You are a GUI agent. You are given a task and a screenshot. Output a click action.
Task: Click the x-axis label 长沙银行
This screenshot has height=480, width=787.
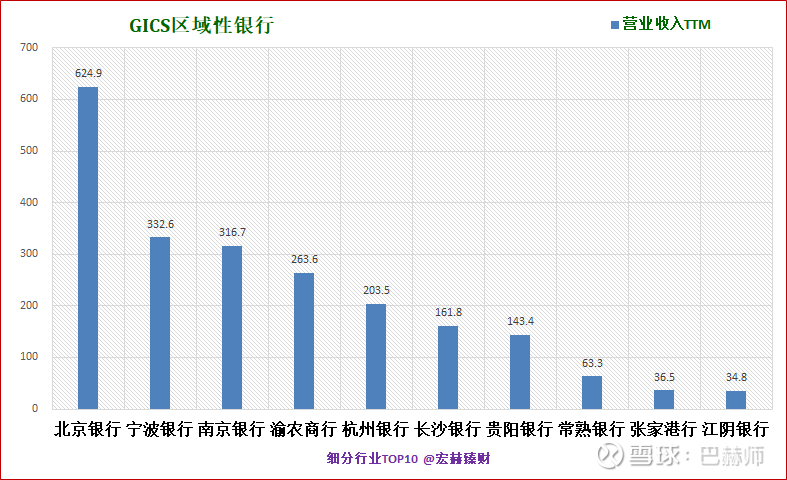point(448,429)
